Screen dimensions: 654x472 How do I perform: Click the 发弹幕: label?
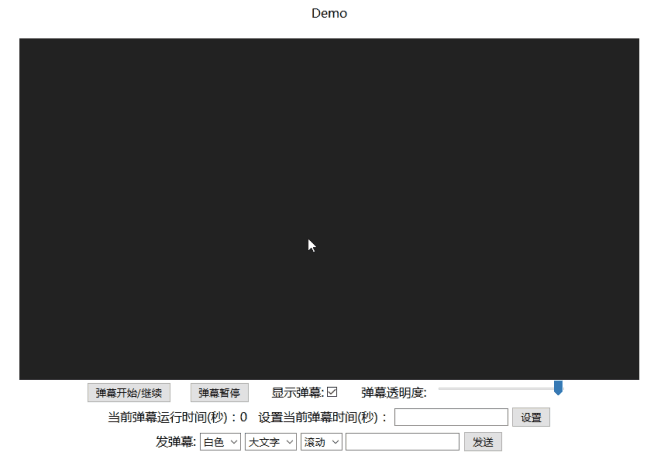(x=176, y=442)
